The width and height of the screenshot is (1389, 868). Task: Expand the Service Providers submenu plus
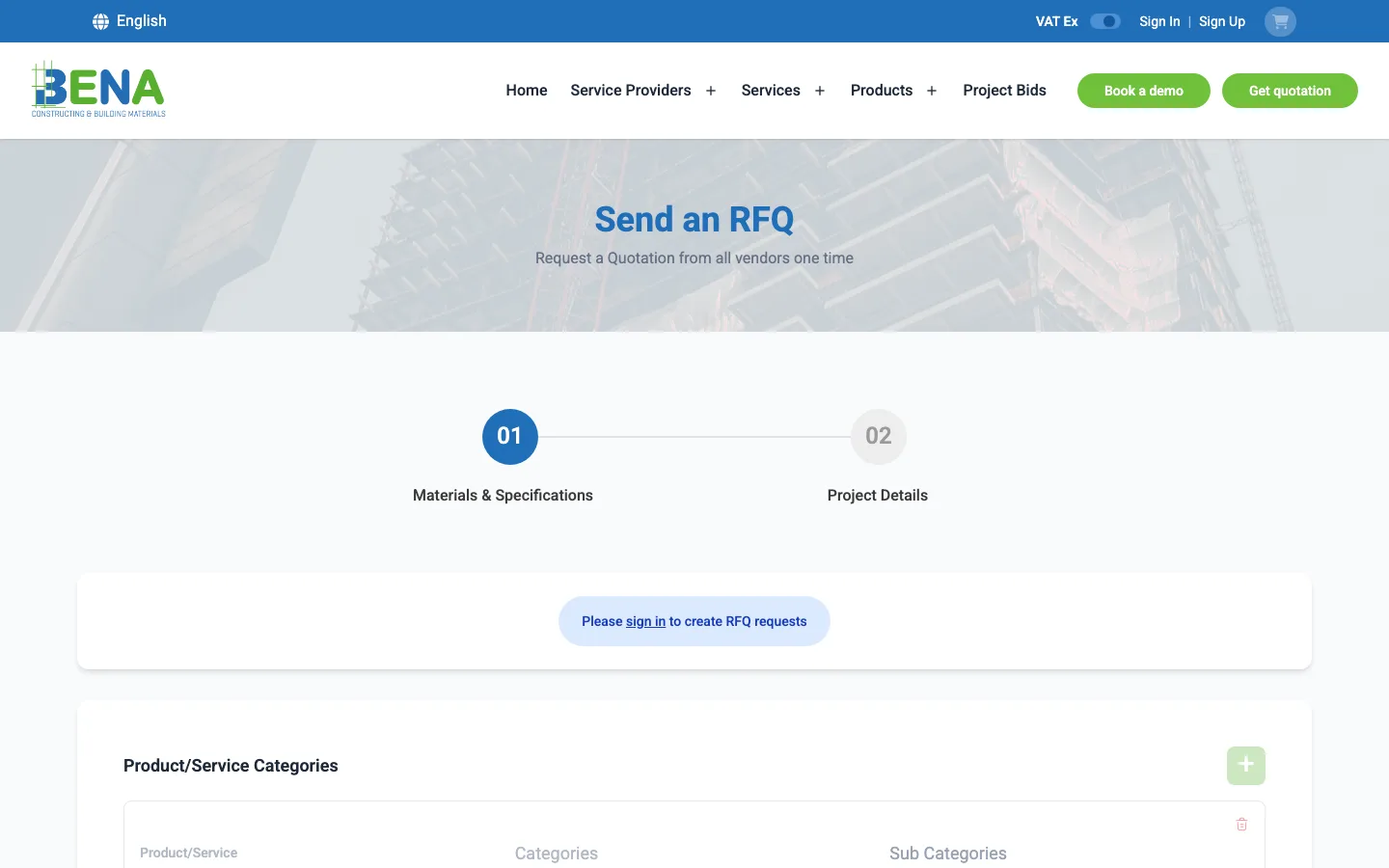coord(711,91)
